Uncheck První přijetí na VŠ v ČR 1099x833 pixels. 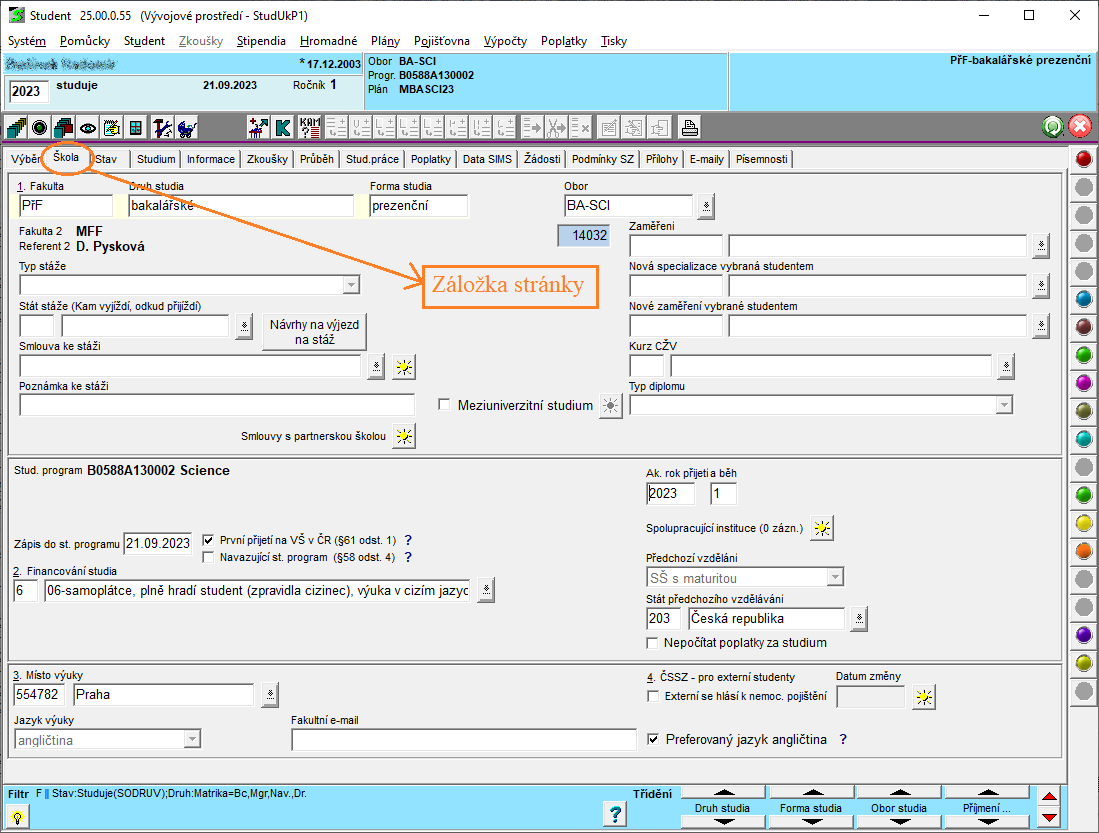(209, 539)
